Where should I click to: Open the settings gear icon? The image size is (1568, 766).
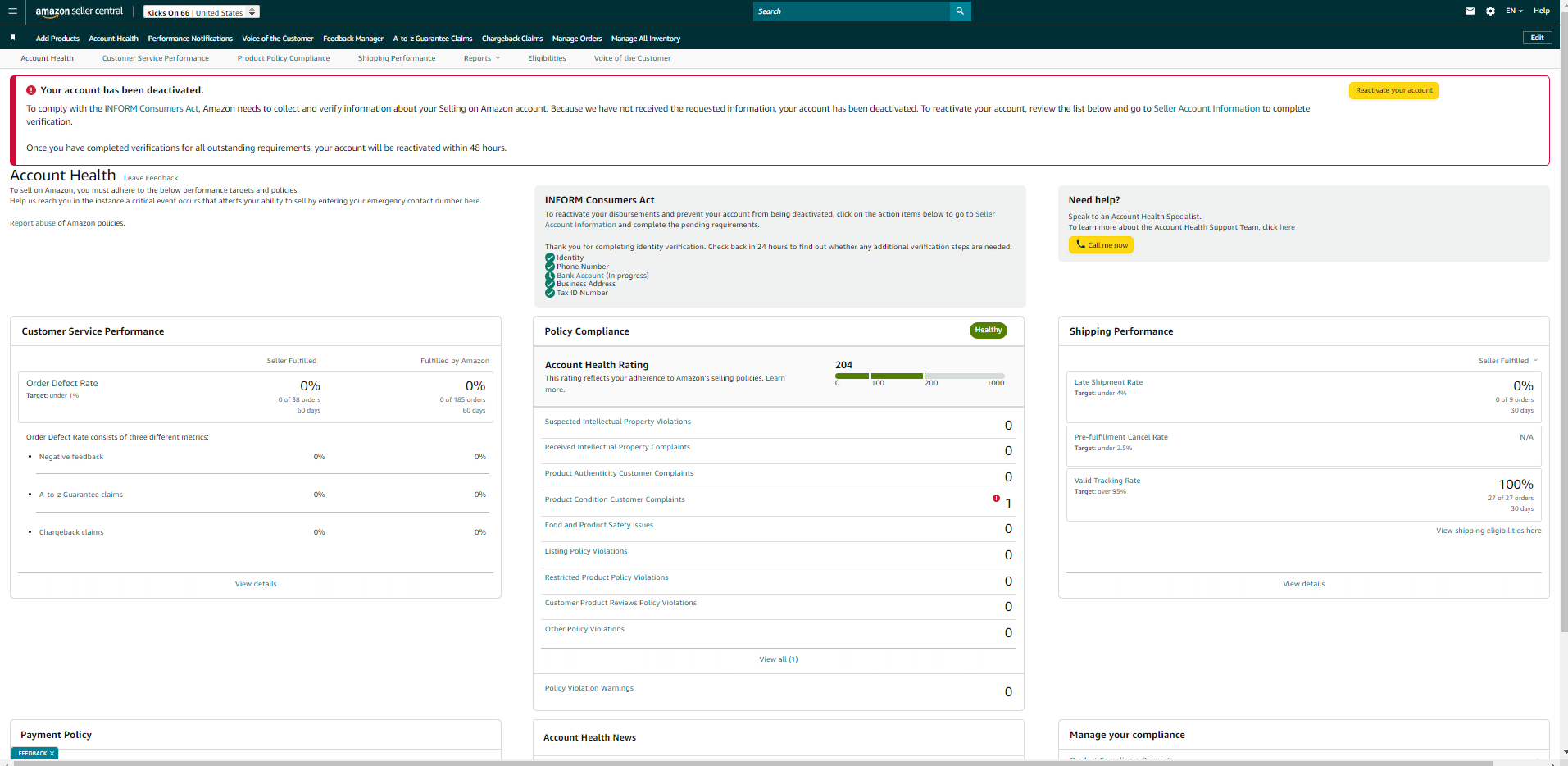[1490, 11]
